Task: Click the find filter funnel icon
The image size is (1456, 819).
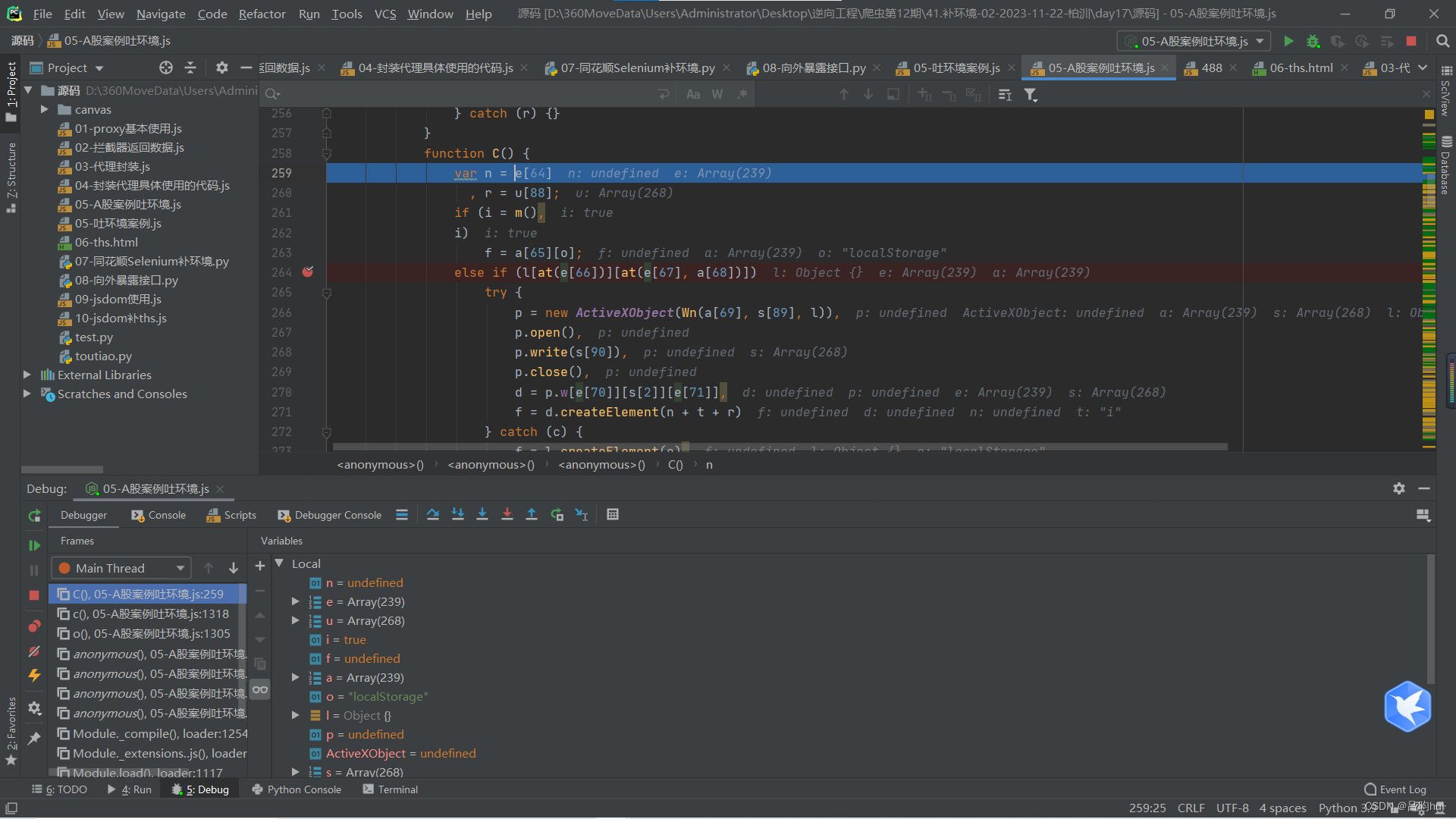Action: click(x=1031, y=95)
